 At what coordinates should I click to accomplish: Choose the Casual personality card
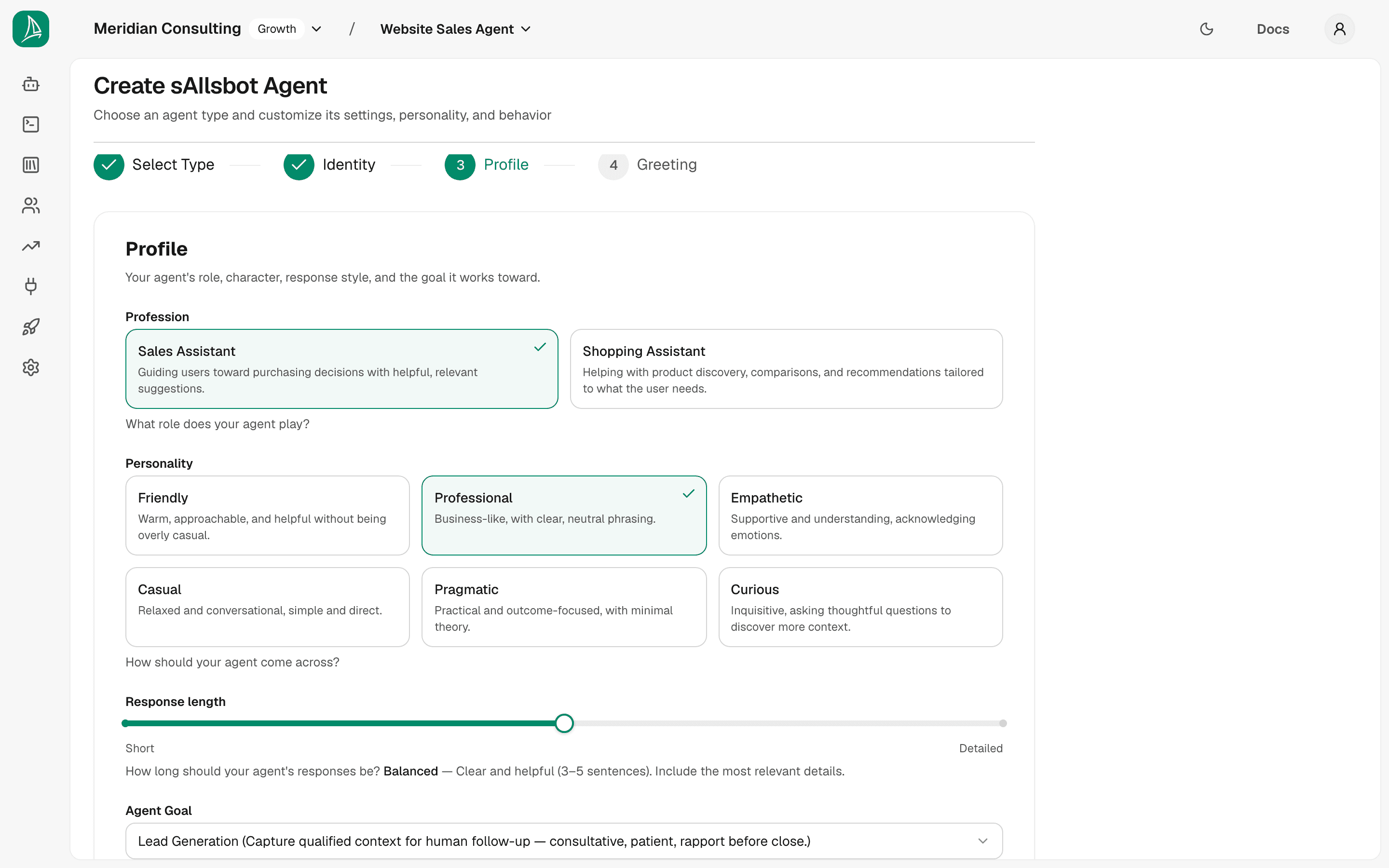coord(268,607)
